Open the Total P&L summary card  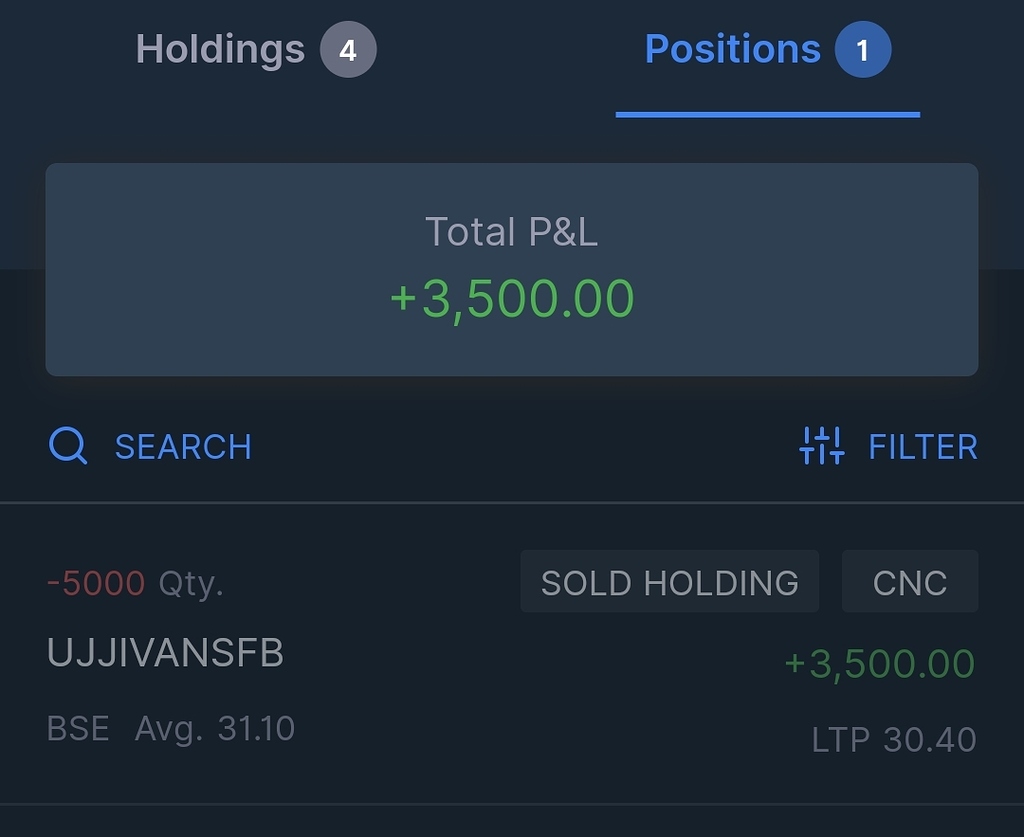tap(512, 270)
